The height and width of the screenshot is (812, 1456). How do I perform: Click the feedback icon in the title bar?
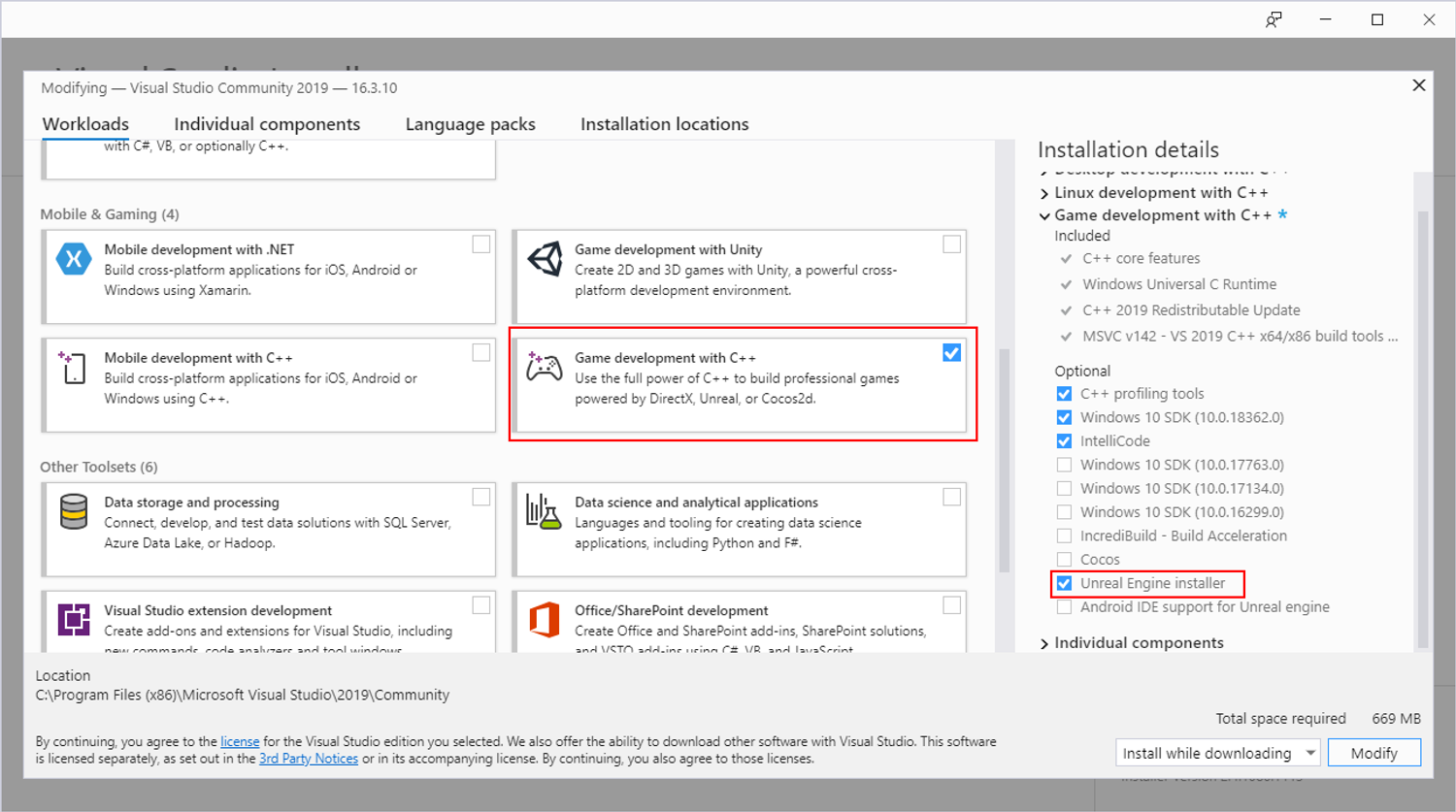1274,19
